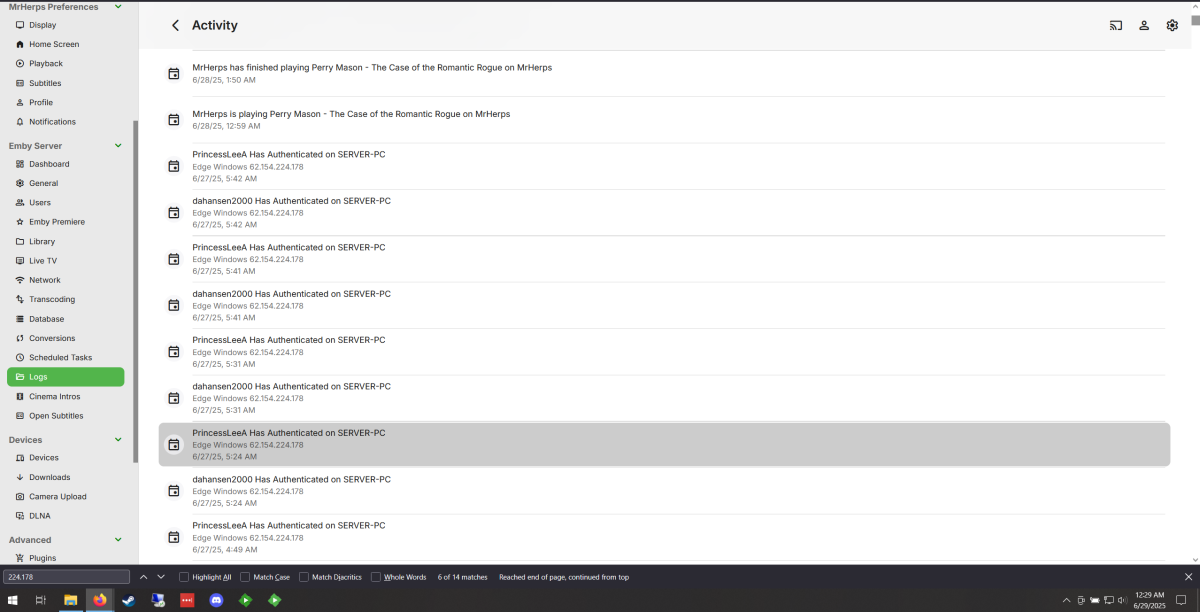
Task: Open Steam from taskbar
Action: point(128,600)
